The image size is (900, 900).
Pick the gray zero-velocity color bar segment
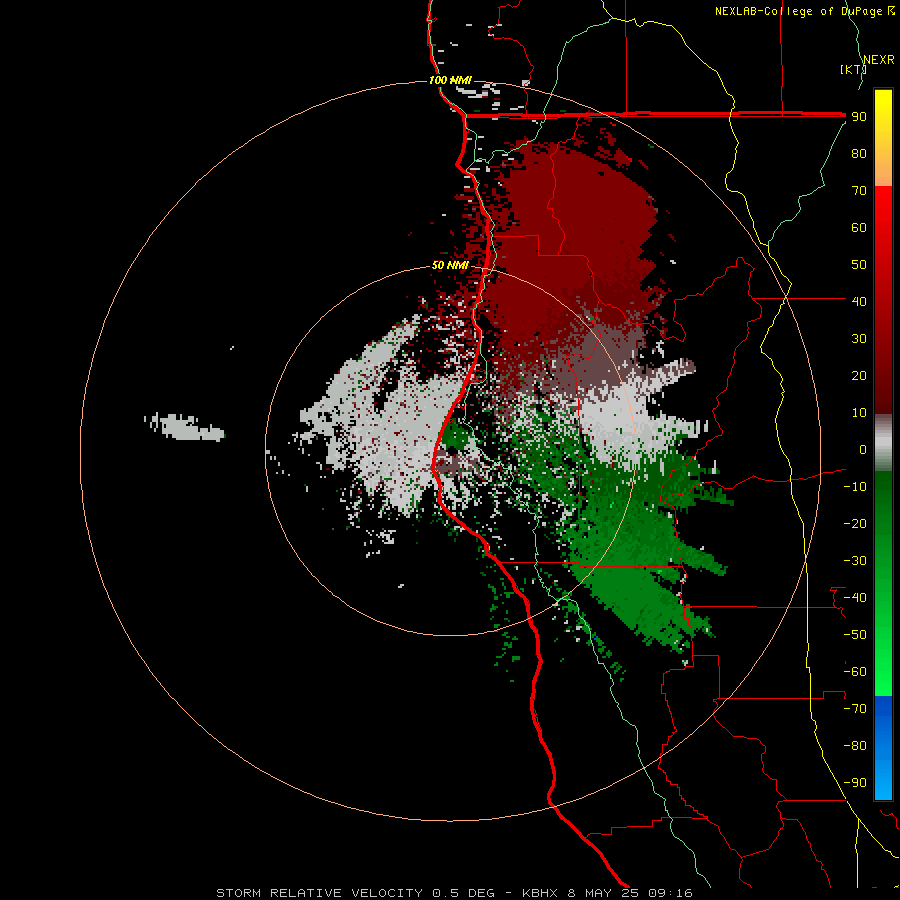883,443
